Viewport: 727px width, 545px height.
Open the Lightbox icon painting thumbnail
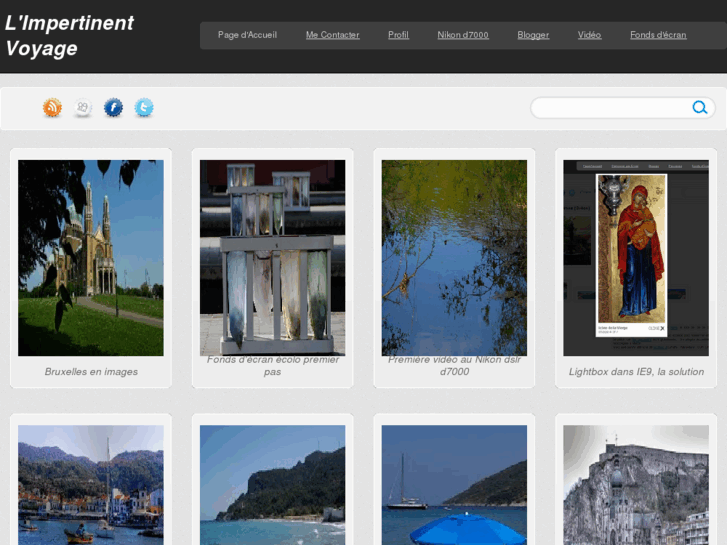pyautogui.click(x=636, y=258)
